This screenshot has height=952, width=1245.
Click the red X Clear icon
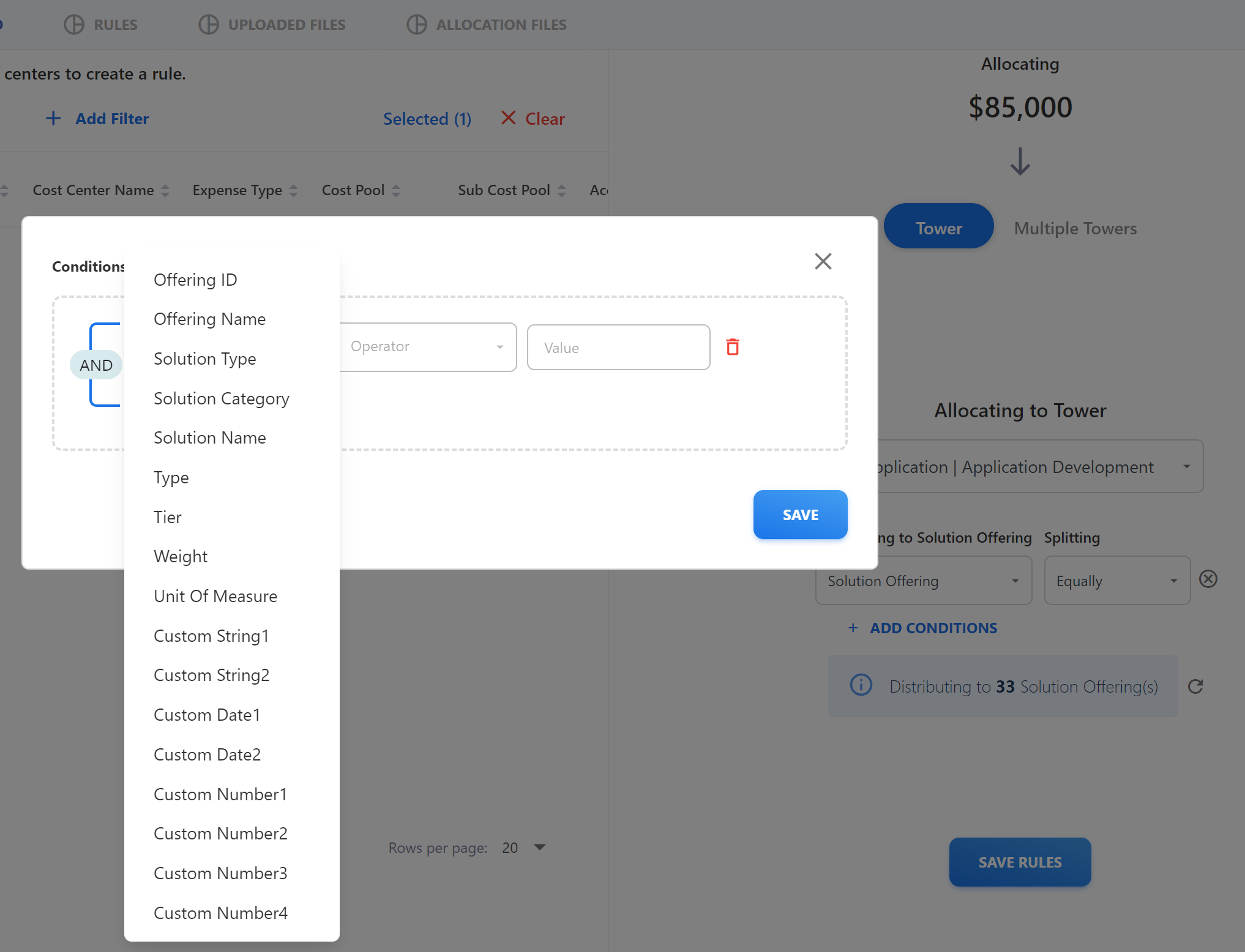508,117
